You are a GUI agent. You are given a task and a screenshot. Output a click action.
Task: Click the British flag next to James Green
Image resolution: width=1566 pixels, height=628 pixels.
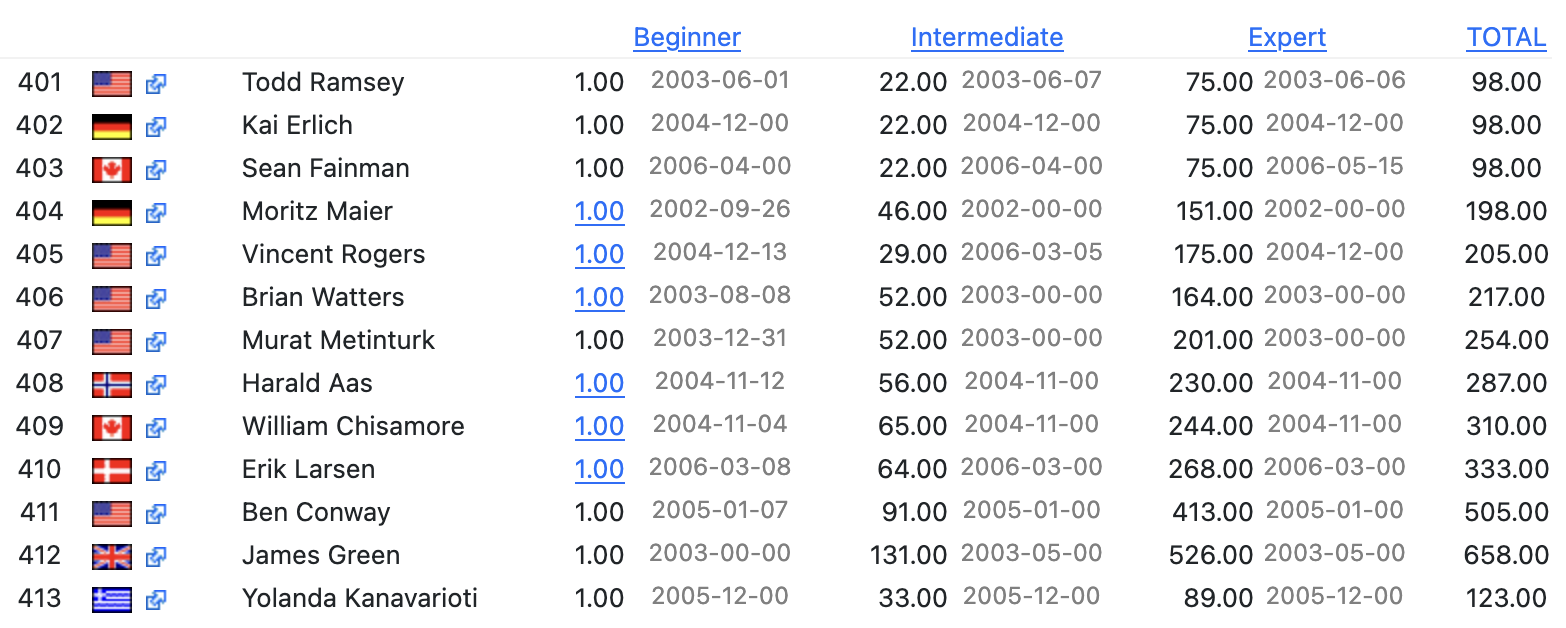pos(111,557)
